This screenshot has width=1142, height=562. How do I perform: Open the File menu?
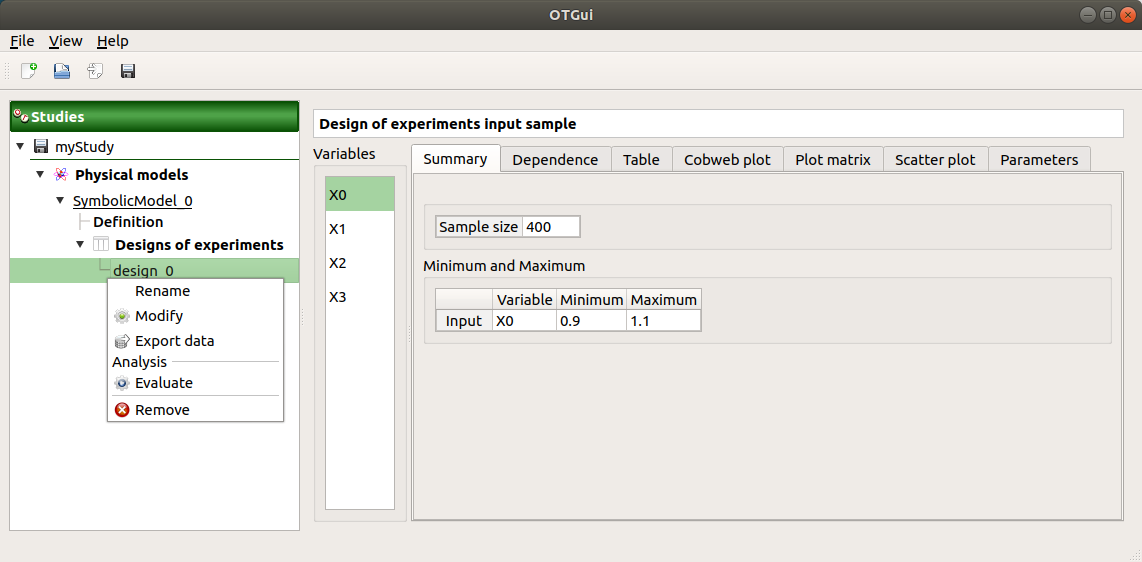pos(22,41)
